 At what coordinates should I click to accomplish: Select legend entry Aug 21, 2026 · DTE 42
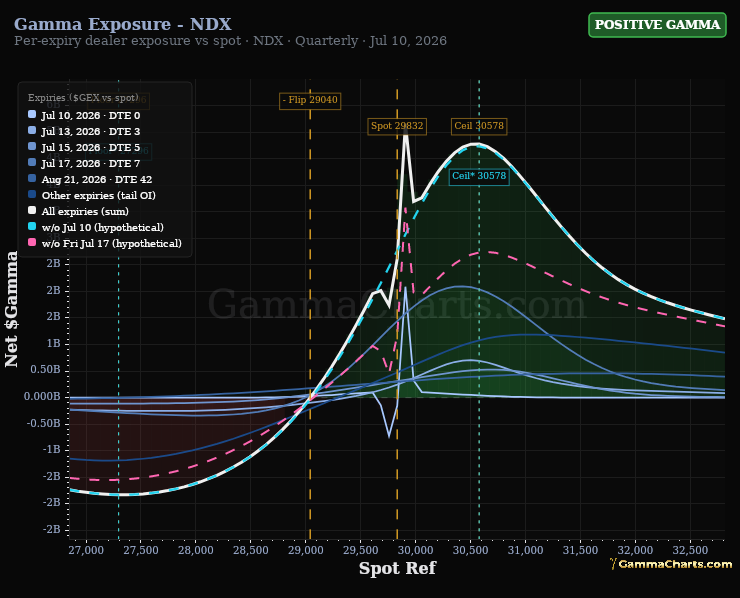(x=97, y=180)
